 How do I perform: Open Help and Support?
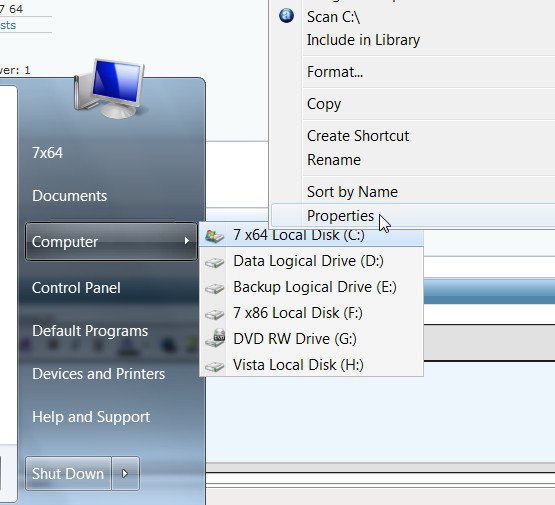[91, 417]
